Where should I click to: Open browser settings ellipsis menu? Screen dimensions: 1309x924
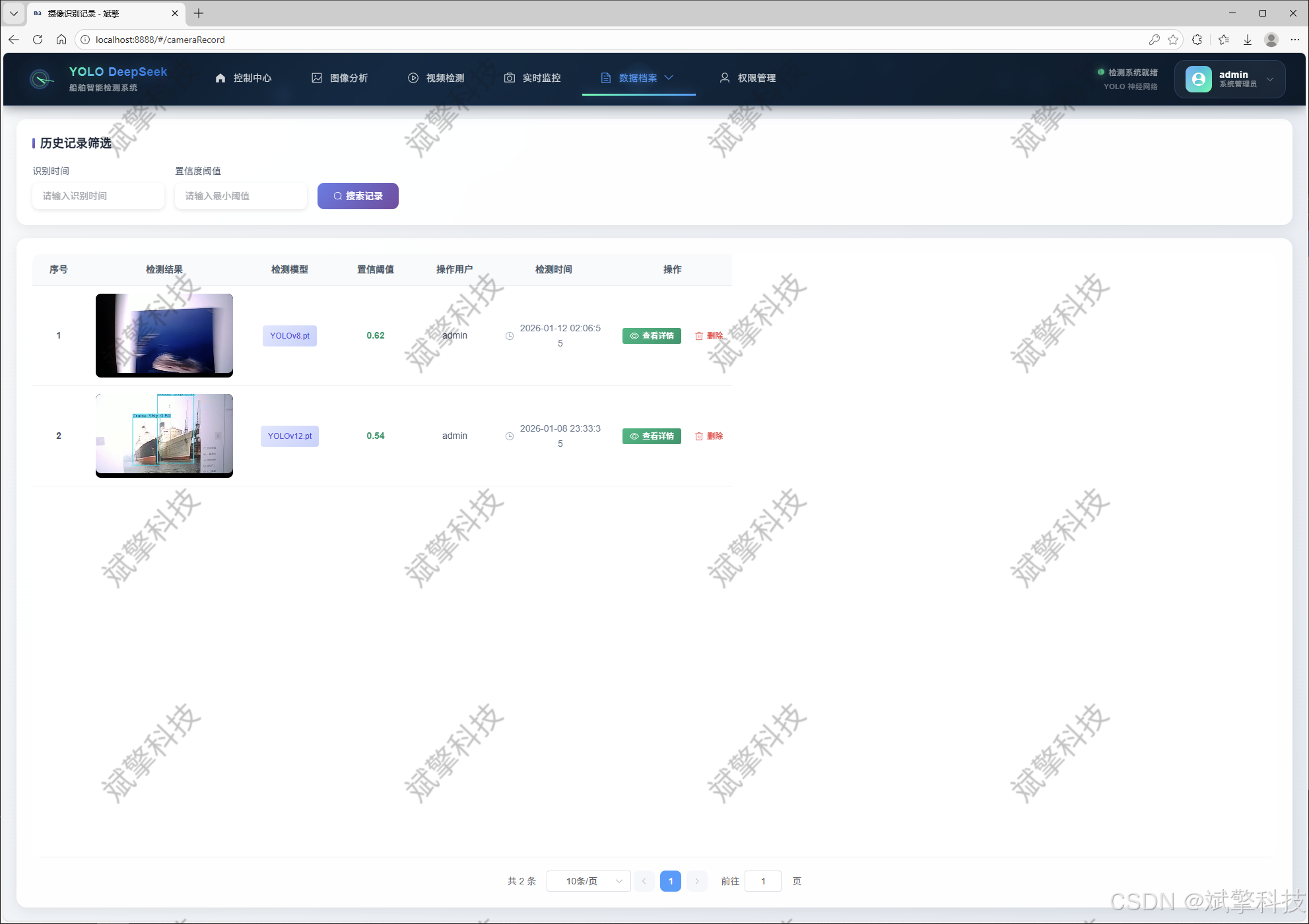(1294, 40)
